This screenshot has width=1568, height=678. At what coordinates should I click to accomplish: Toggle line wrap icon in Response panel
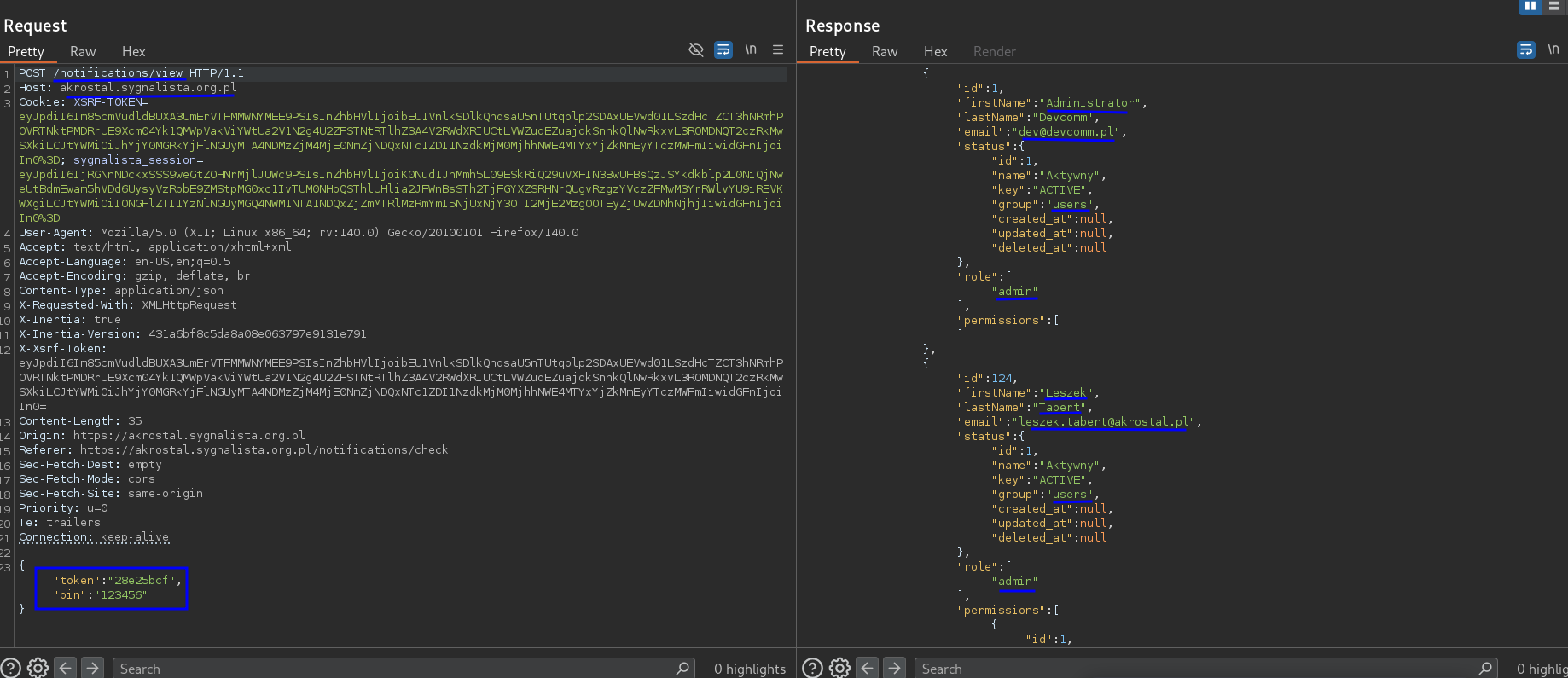click(x=1526, y=49)
